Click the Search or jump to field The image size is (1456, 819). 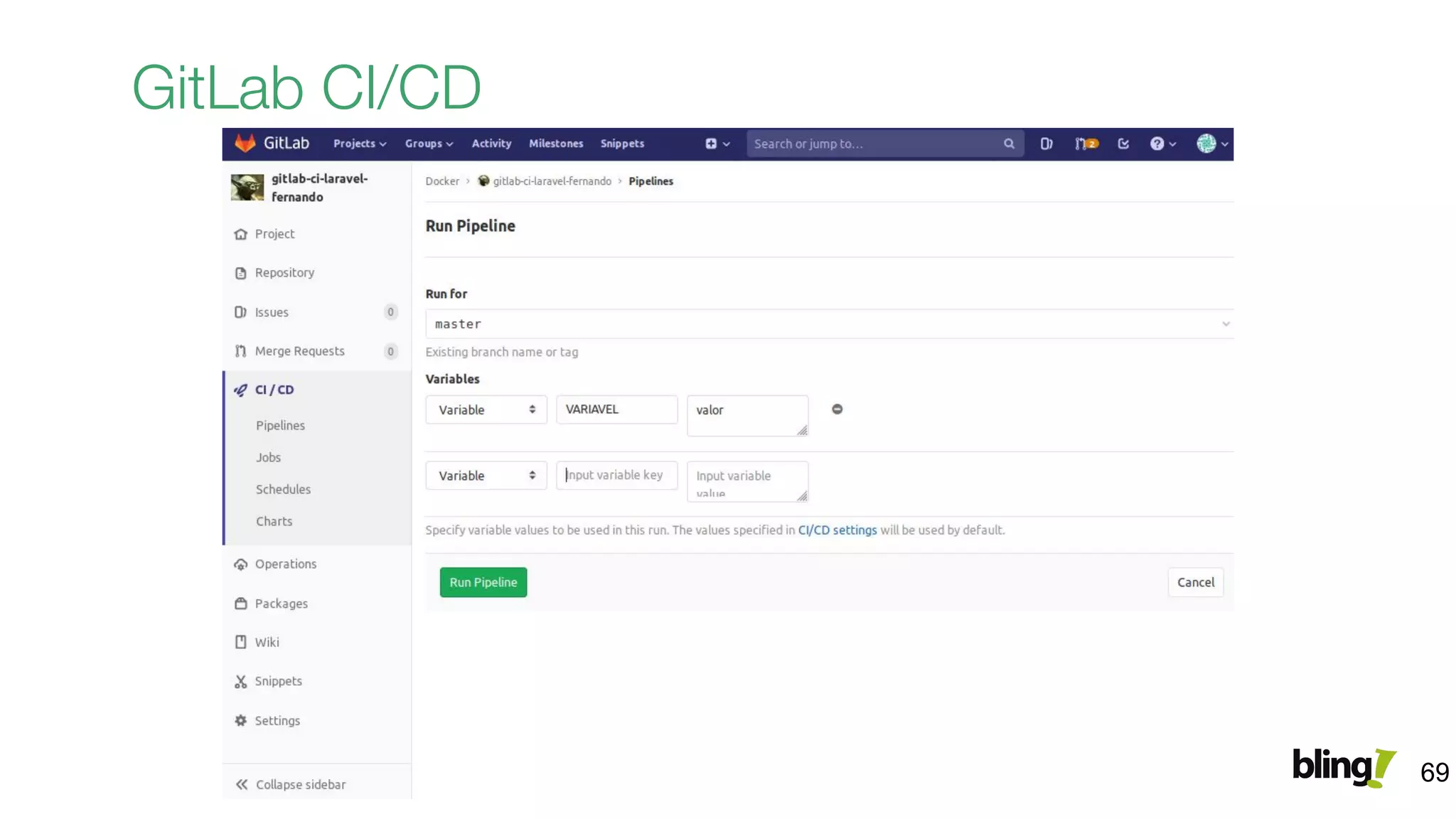pos(885,144)
